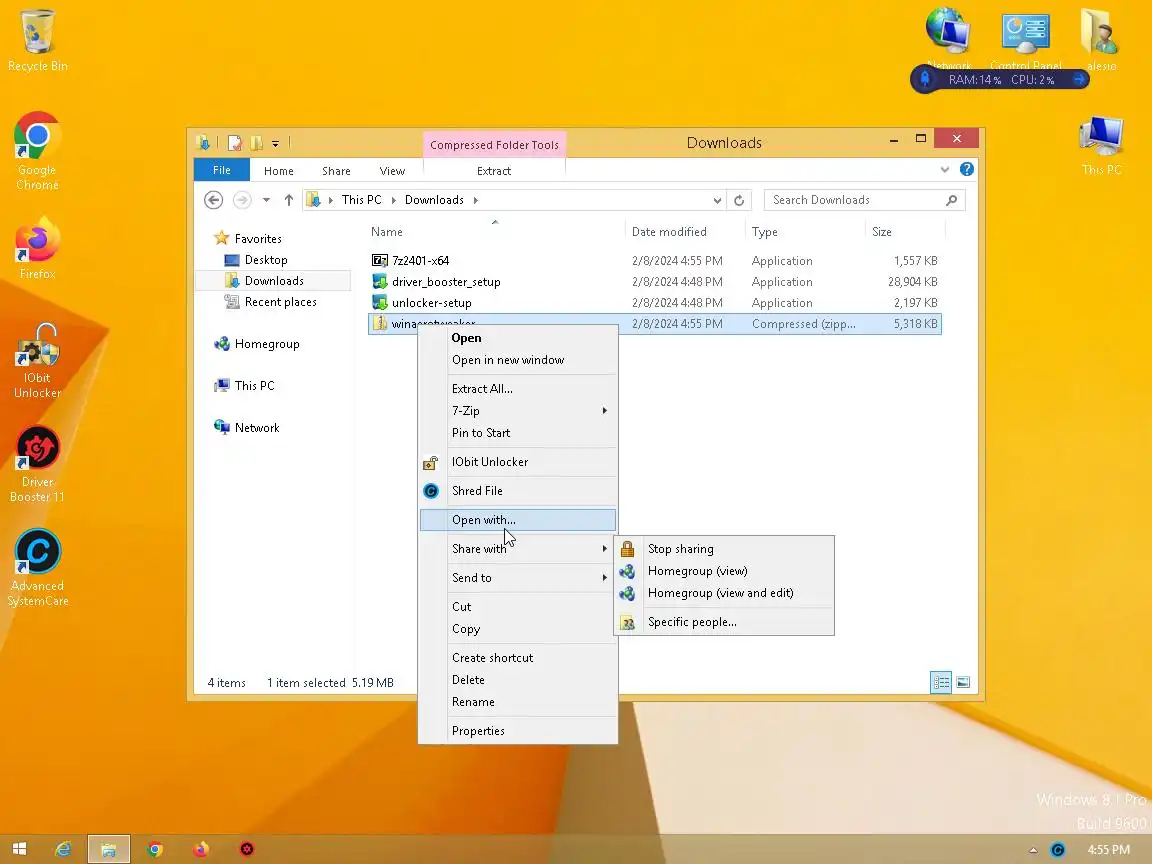
Task: Open the Recycle Bin desktop icon
Action: 37,40
